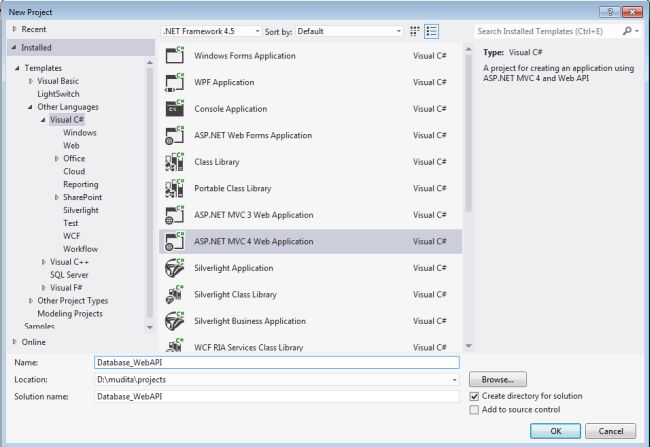650x447 pixels.
Task: Click the Silverlight Business Application icon
Action: pyautogui.click(x=175, y=321)
